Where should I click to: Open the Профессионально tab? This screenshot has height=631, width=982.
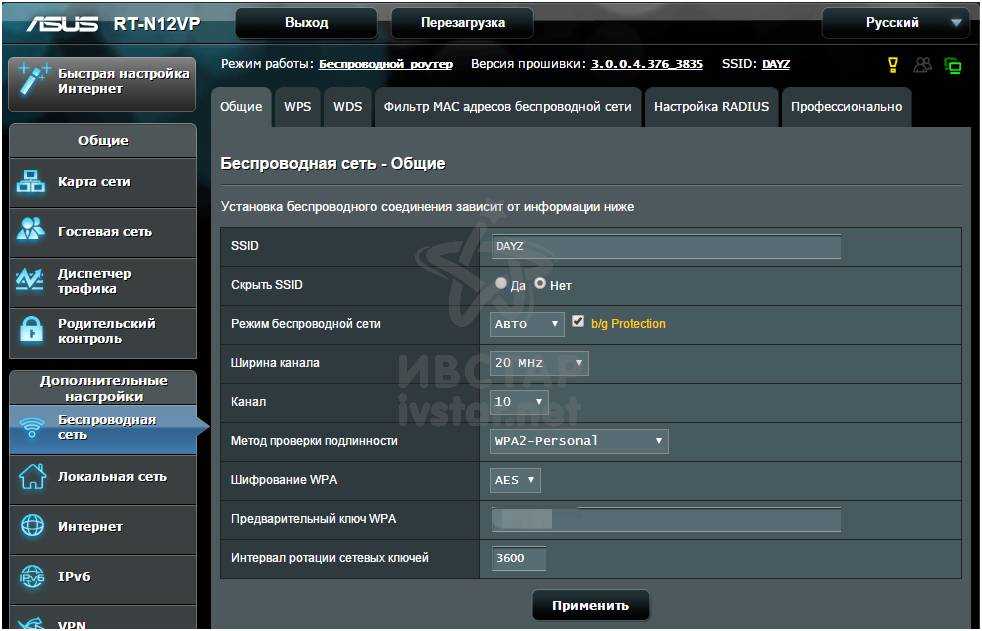(x=846, y=107)
